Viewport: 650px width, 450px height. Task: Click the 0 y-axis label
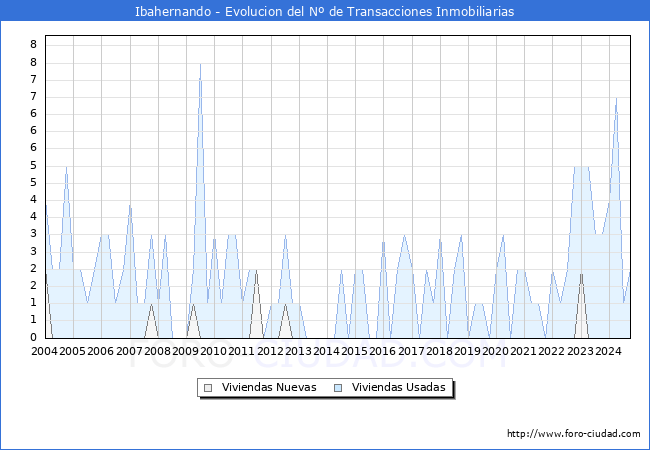tap(34, 337)
